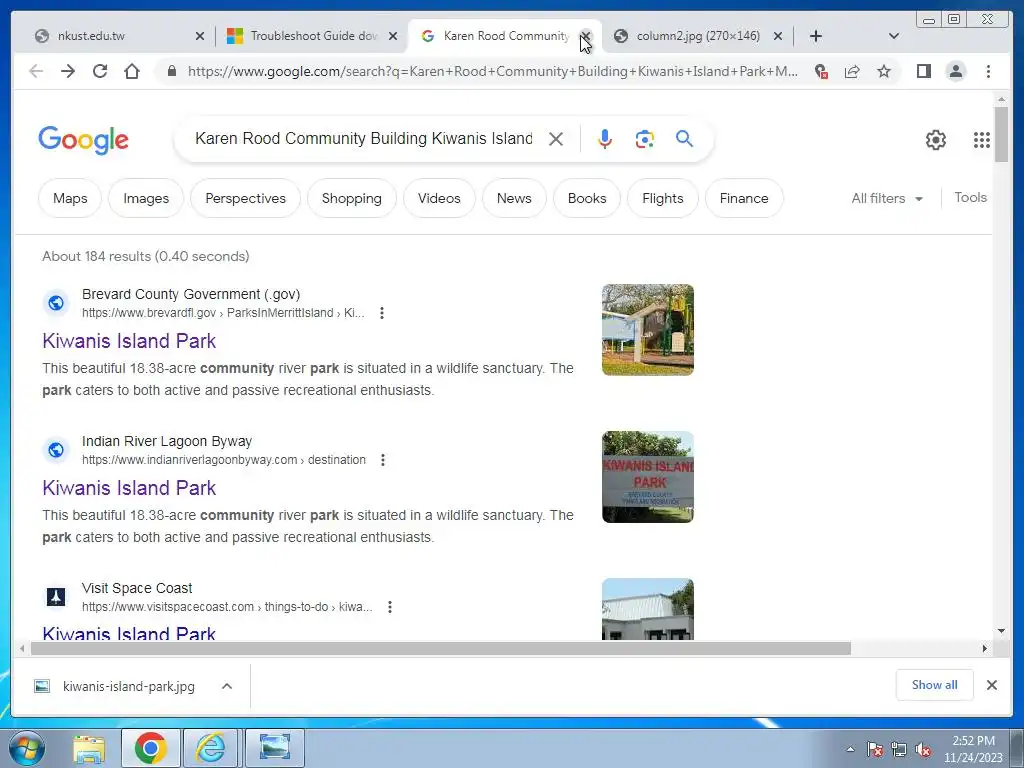Click inside the Google search input

point(364,138)
